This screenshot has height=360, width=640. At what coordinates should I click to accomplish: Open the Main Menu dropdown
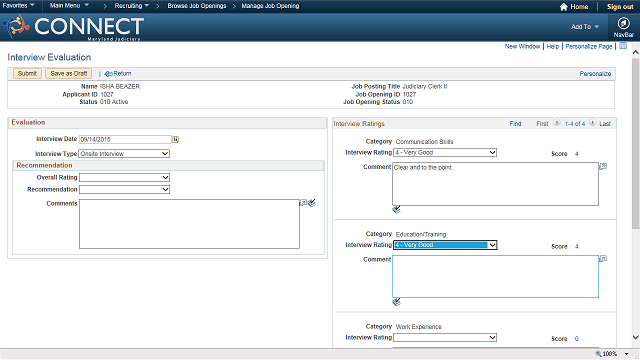click(69, 5)
